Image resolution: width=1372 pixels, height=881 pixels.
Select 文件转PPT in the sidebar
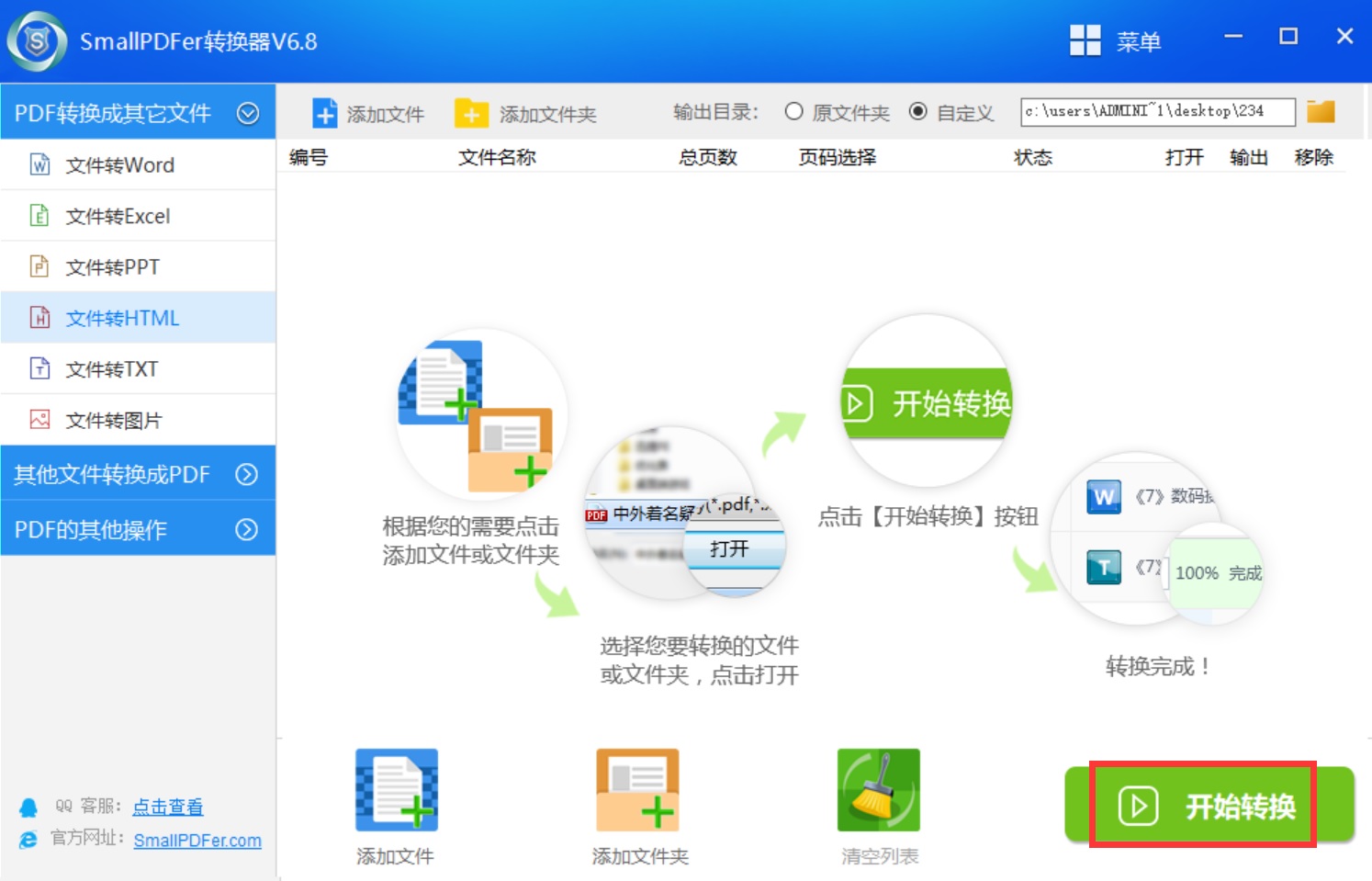pyautogui.click(x=138, y=266)
